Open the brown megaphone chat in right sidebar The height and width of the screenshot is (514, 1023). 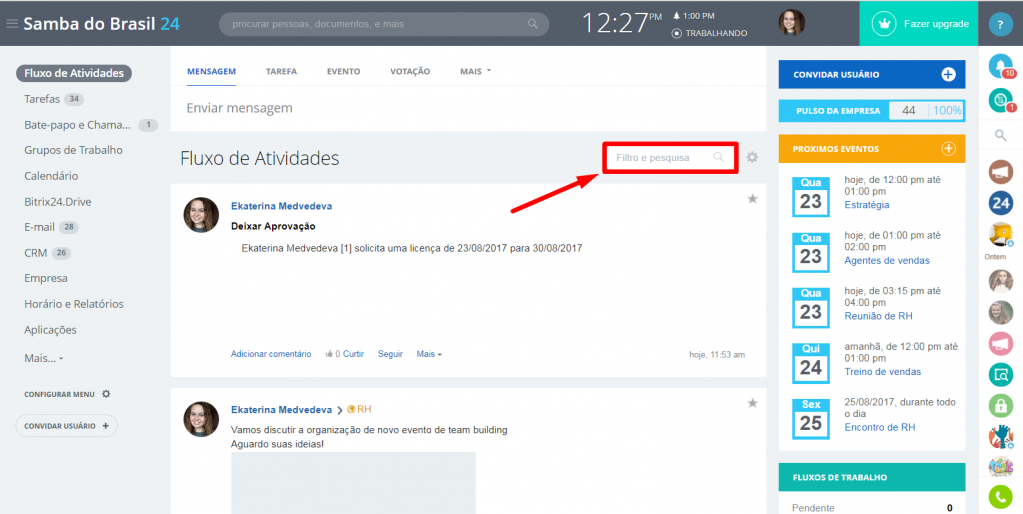click(x=1000, y=172)
